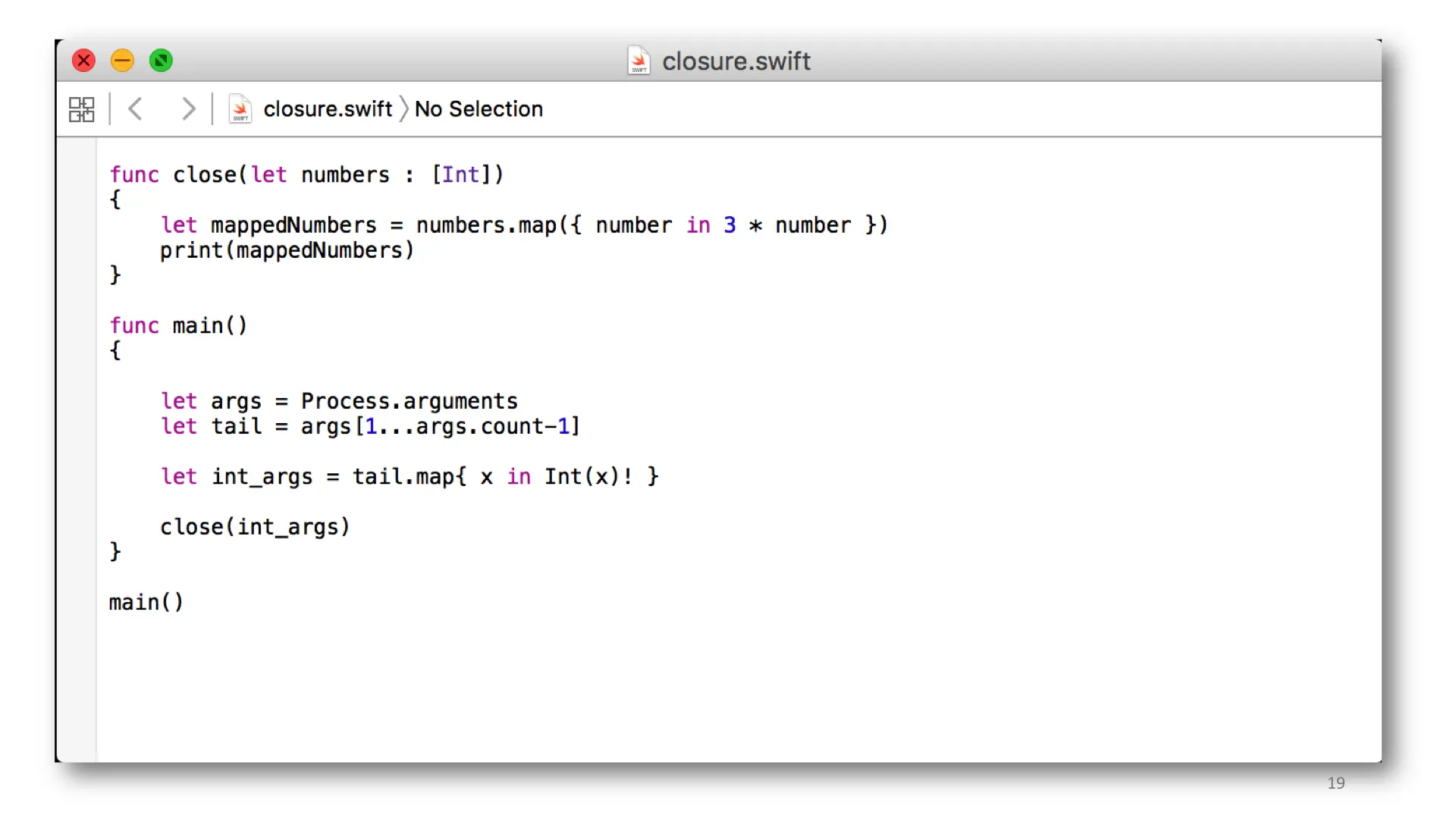Viewport: 1456px width, 819px height.
Task: Open the closure.swift jump bar segment
Action: pyautogui.click(x=328, y=109)
